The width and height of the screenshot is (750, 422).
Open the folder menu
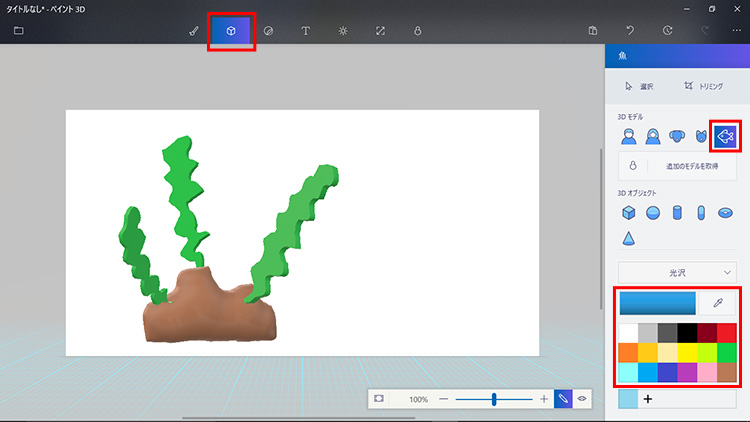point(19,31)
